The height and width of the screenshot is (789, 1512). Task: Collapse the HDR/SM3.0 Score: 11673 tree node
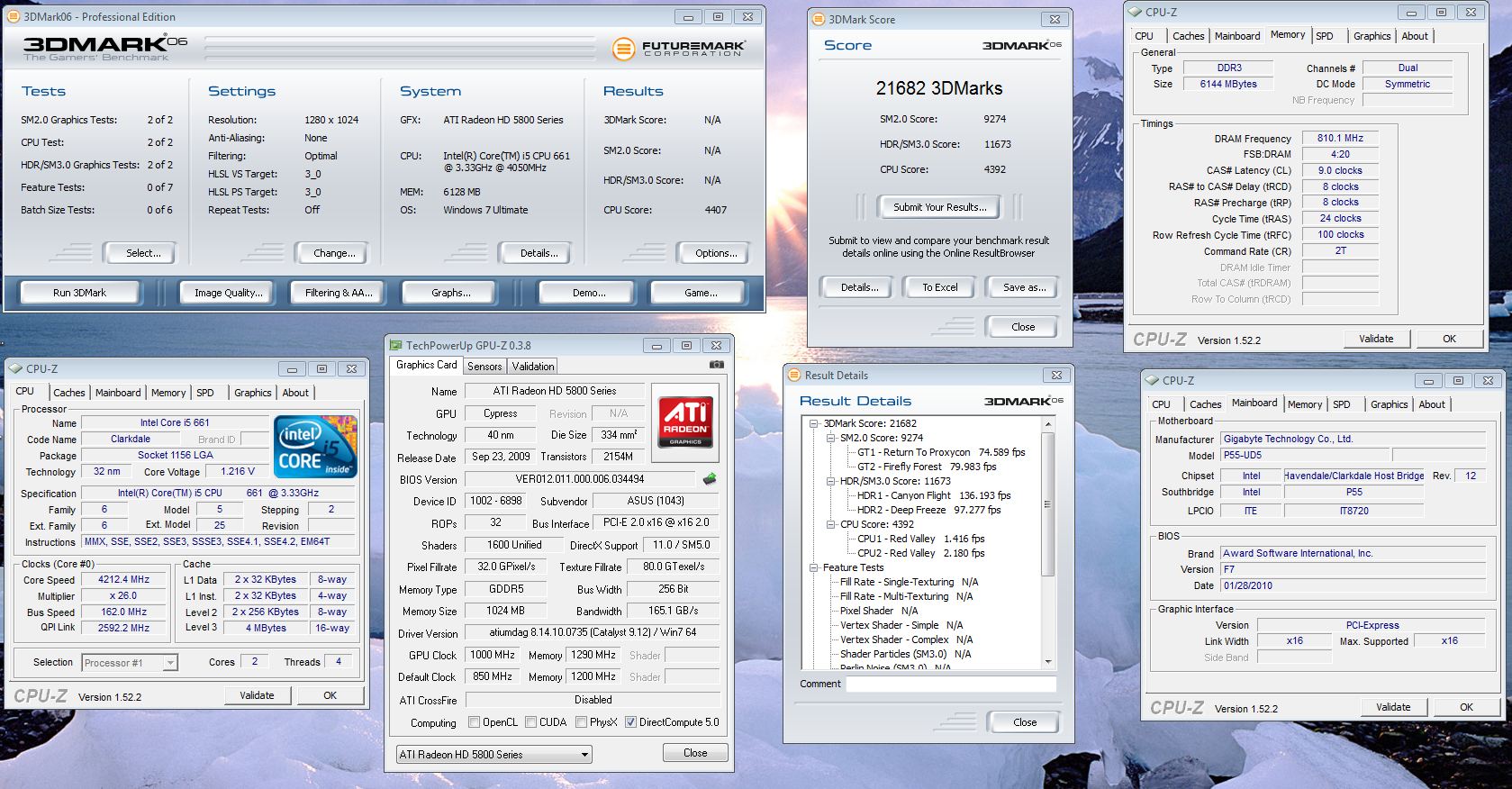[x=830, y=481]
